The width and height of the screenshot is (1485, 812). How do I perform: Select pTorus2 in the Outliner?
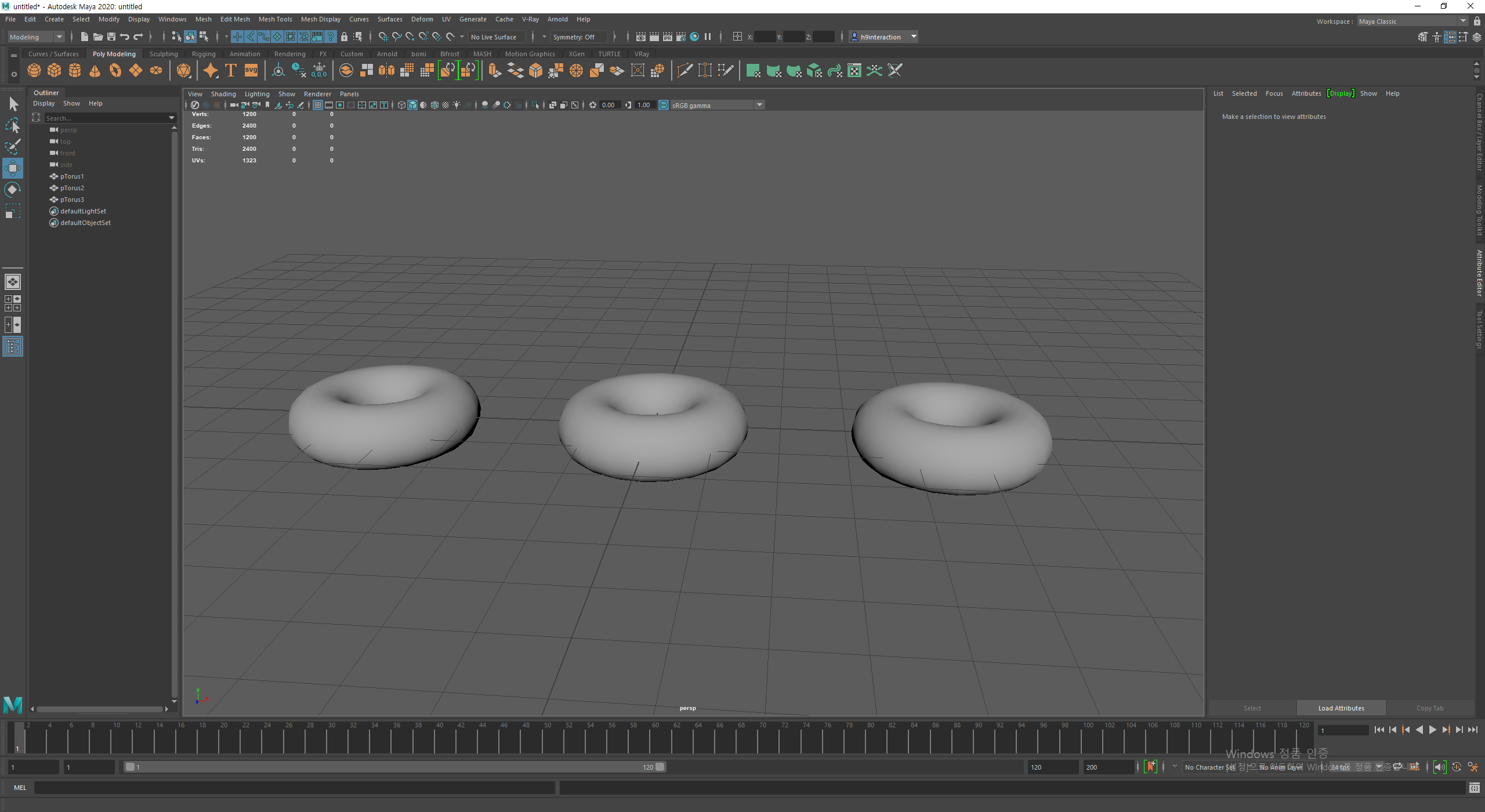pyautogui.click(x=72, y=188)
